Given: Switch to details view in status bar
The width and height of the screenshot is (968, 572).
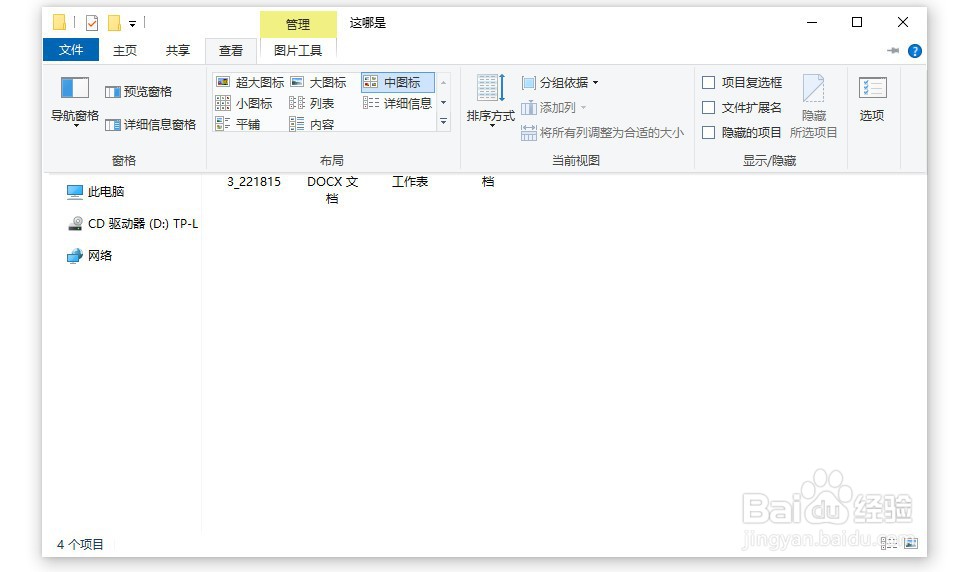Looking at the screenshot, I should click(x=889, y=544).
